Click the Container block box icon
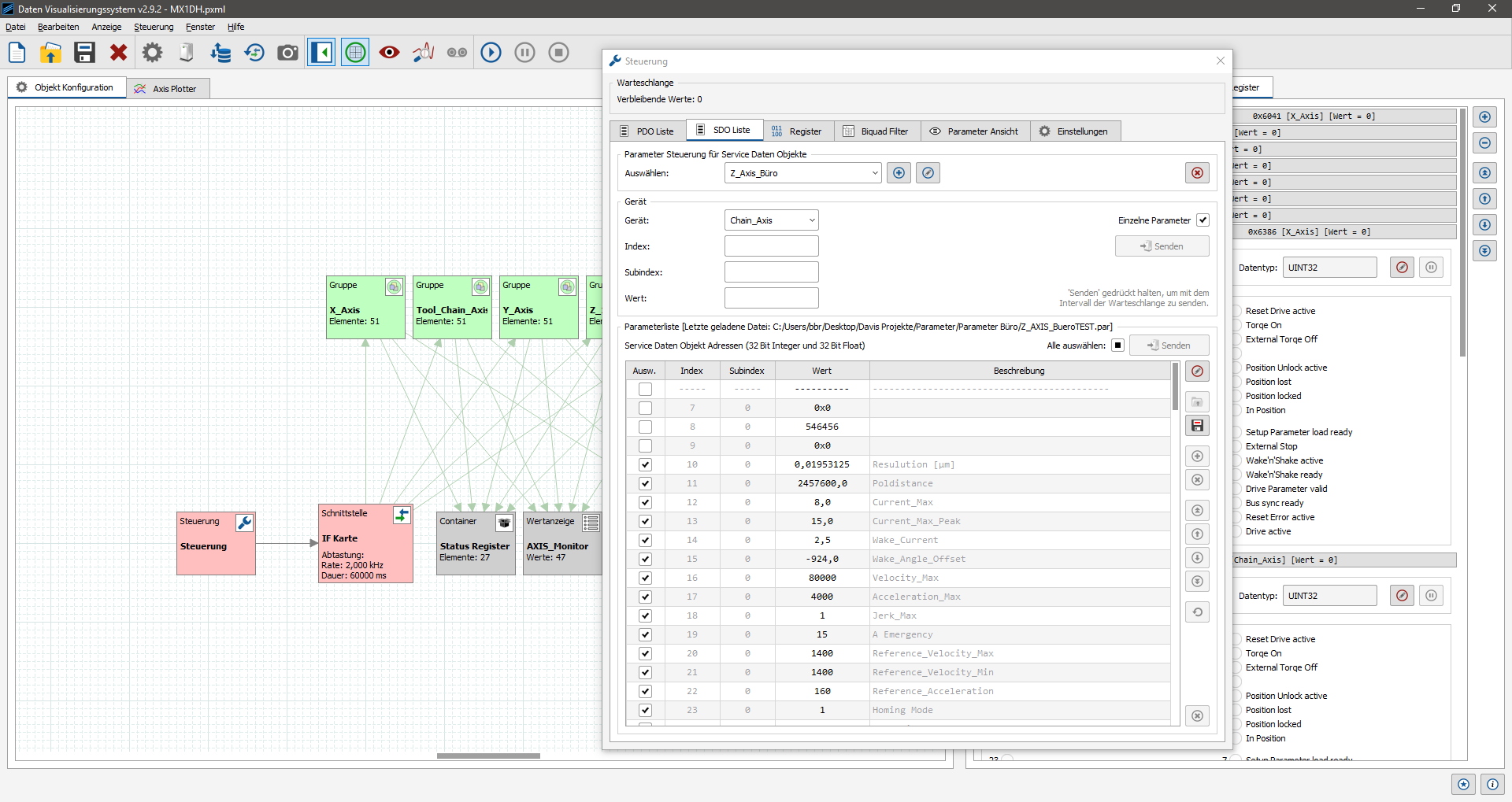 pos(505,523)
